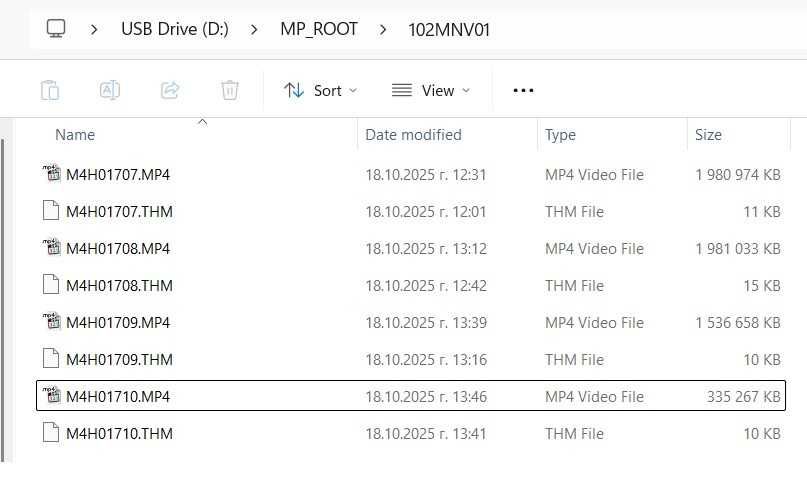The height and width of the screenshot is (478, 807).
Task: Click date cell 18.10.2025 13:12
Action: coord(426,249)
